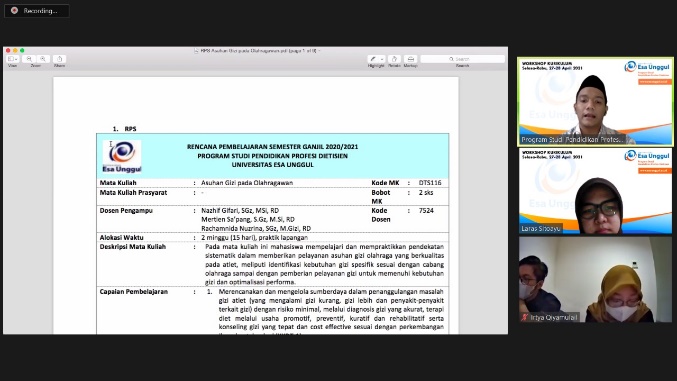Click the red recording dot icon
Viewport: 677px width, 381px height.
click(14, 10)
